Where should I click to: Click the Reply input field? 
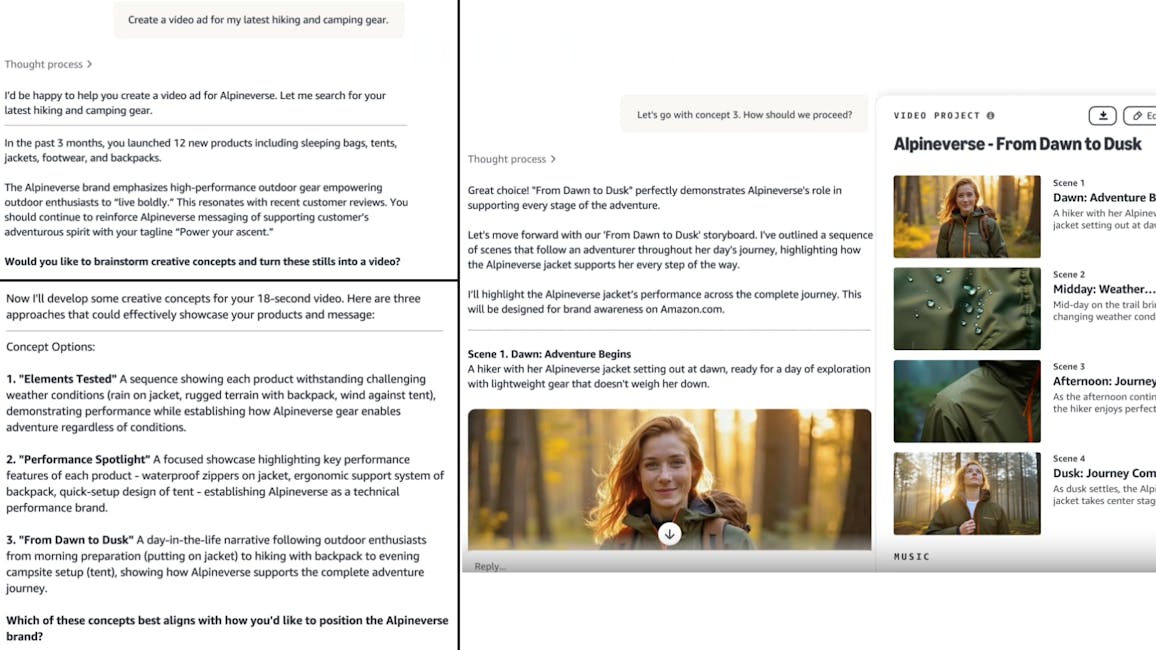[x=667, y=566]
